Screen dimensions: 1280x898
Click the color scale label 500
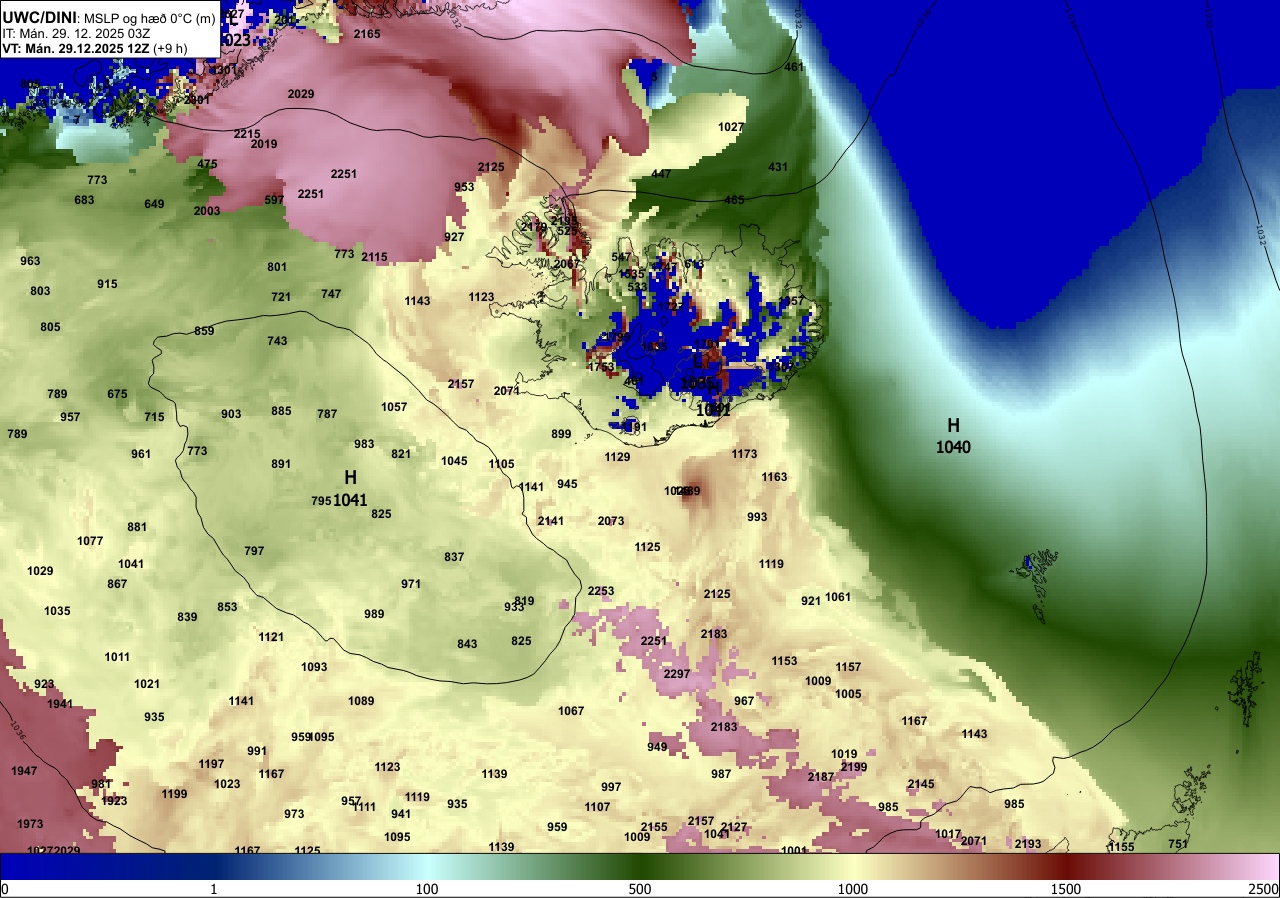tap(640, 889)
